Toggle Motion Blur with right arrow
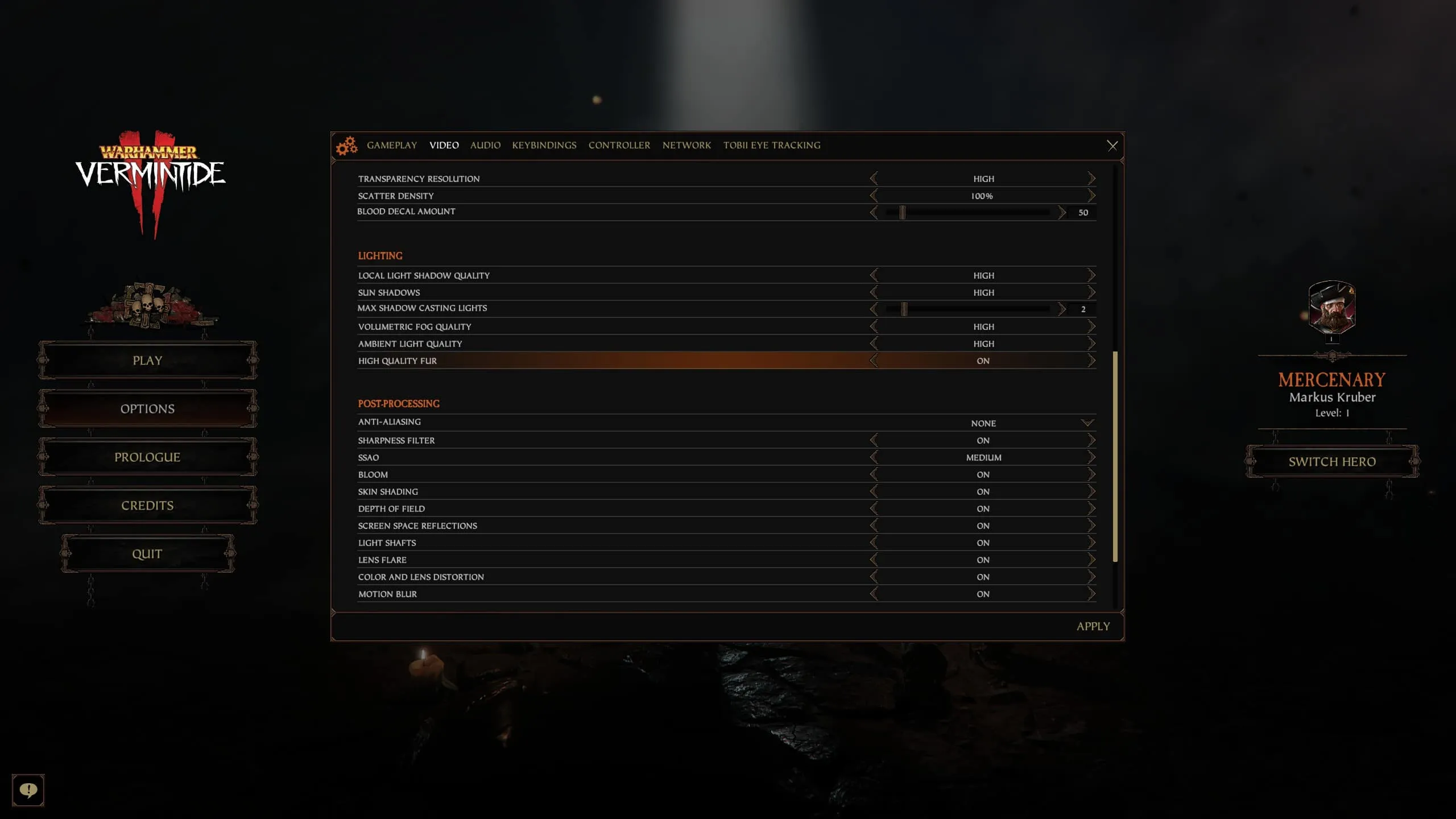This screenshot has width=1456, height=819. (1091, 594)
